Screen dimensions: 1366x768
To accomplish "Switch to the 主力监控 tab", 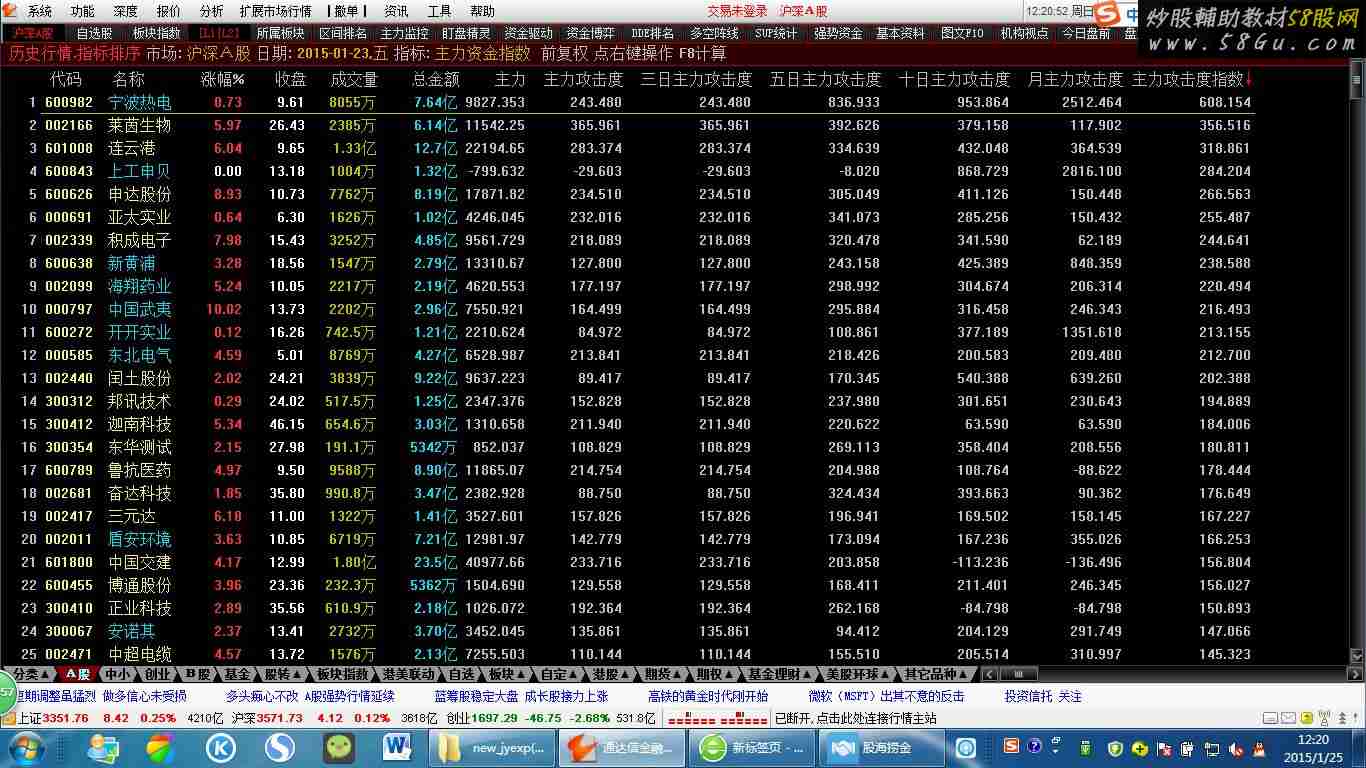I will click(x=404, y=33).
